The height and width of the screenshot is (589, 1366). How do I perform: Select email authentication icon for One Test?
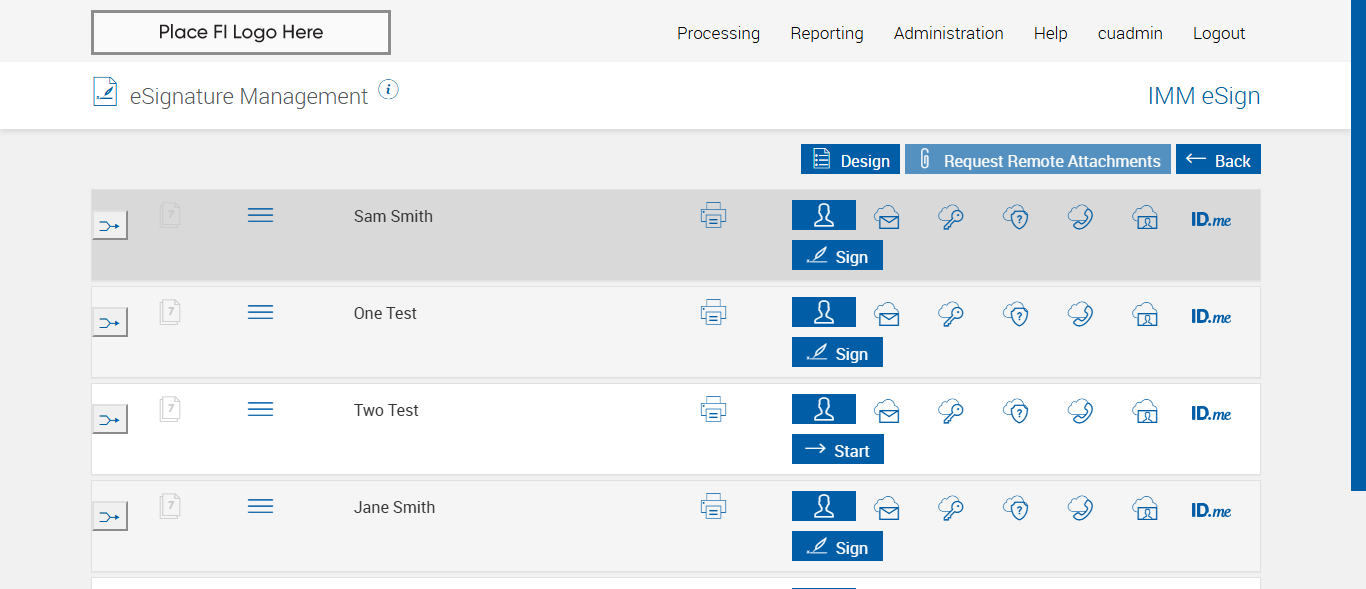coord(887,315)
